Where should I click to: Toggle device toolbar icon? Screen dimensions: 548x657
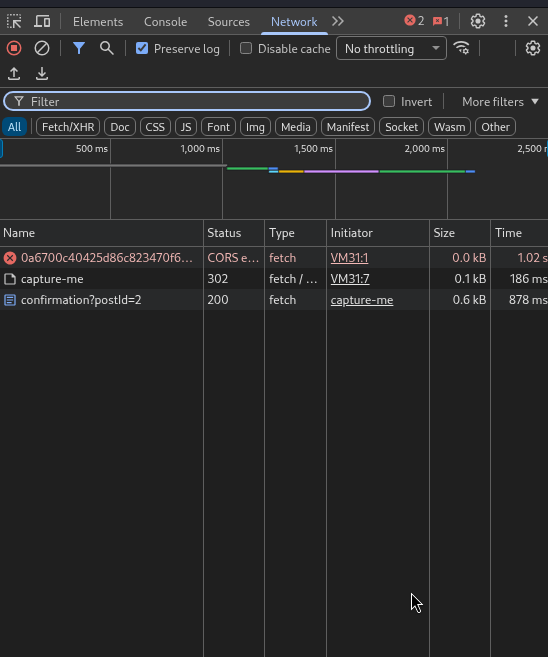(x=42, y=21)
